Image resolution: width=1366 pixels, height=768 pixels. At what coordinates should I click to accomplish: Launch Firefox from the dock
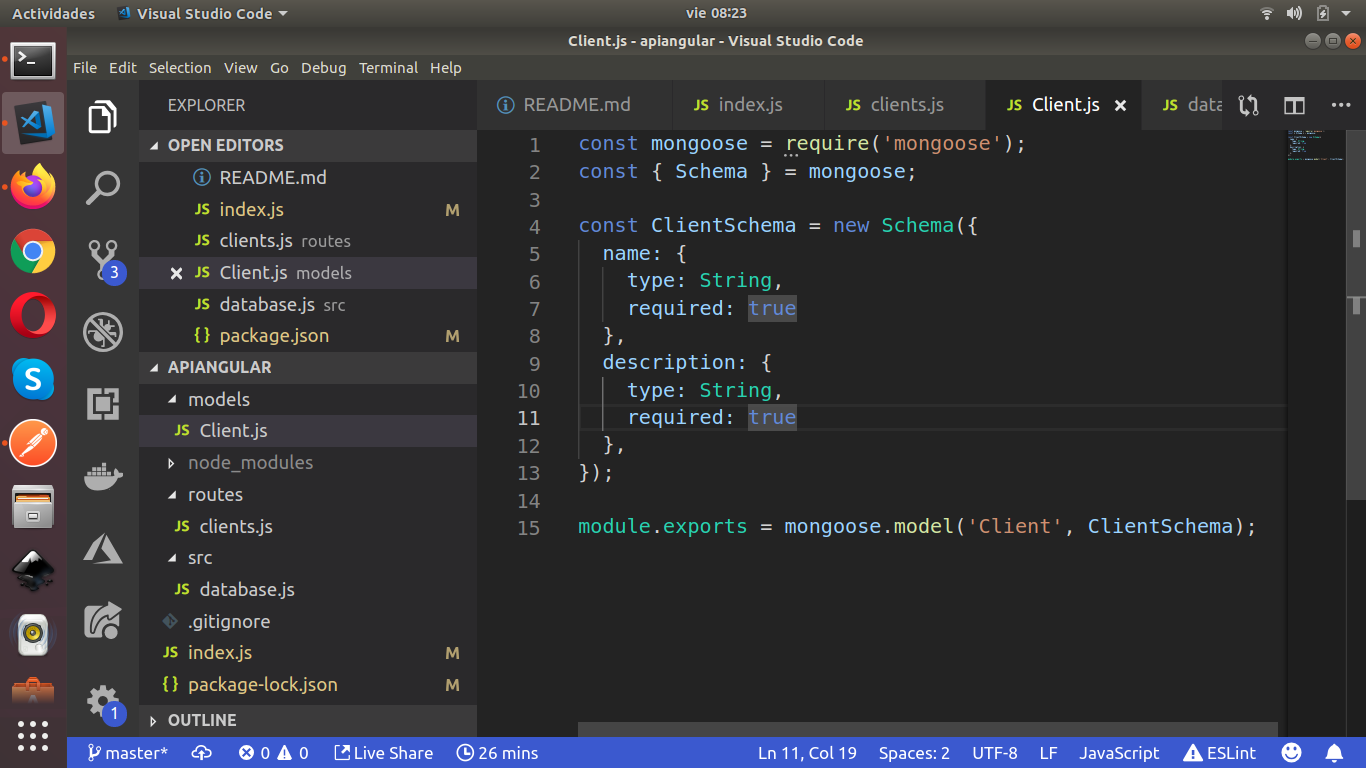[x=33, y=187]
